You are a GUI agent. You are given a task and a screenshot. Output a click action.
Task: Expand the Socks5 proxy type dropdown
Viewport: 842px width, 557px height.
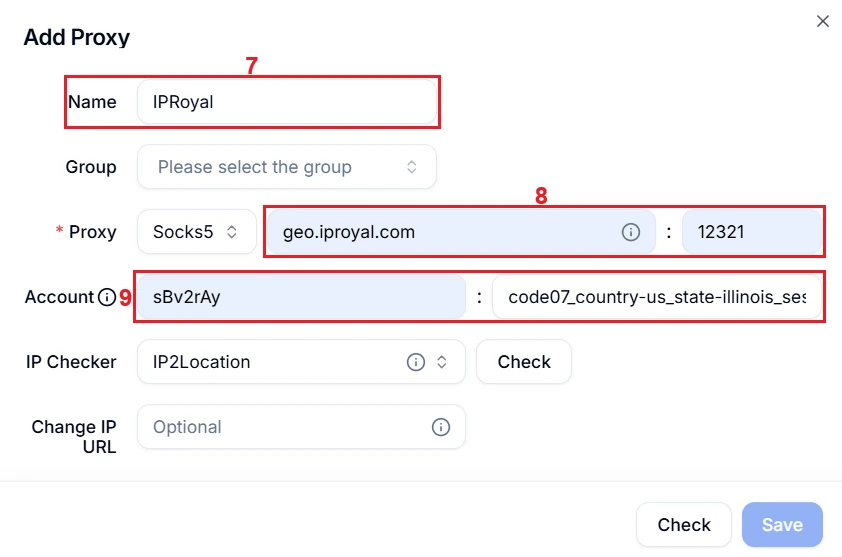196,232
